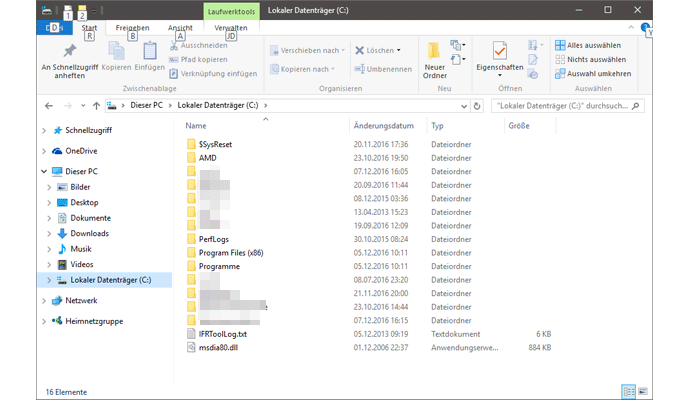Open the Ansicht ribbon tab
The image size is (688, 400).
(x=180, y=29)
